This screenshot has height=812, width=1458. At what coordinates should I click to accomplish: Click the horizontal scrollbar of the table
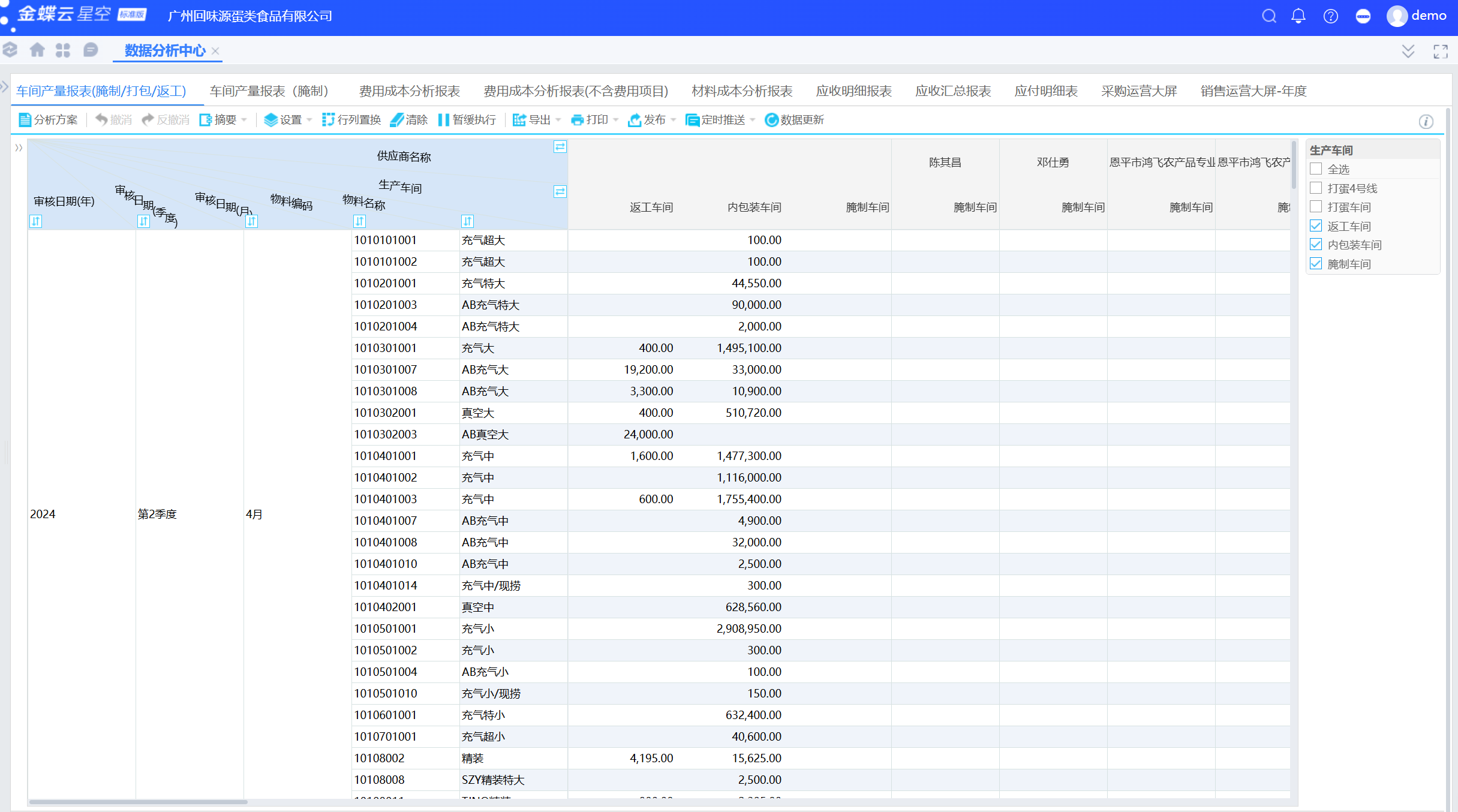[x=138, y=802]
